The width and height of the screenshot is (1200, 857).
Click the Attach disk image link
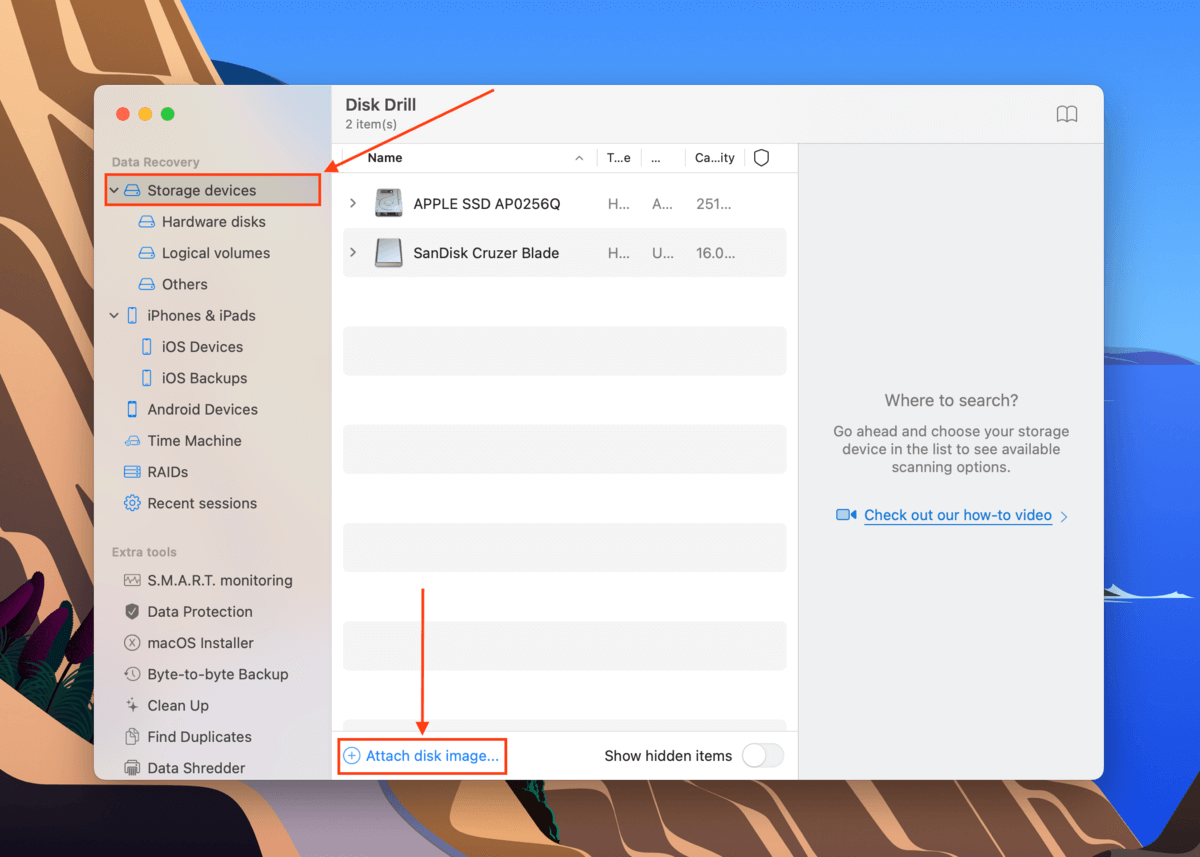432,756
